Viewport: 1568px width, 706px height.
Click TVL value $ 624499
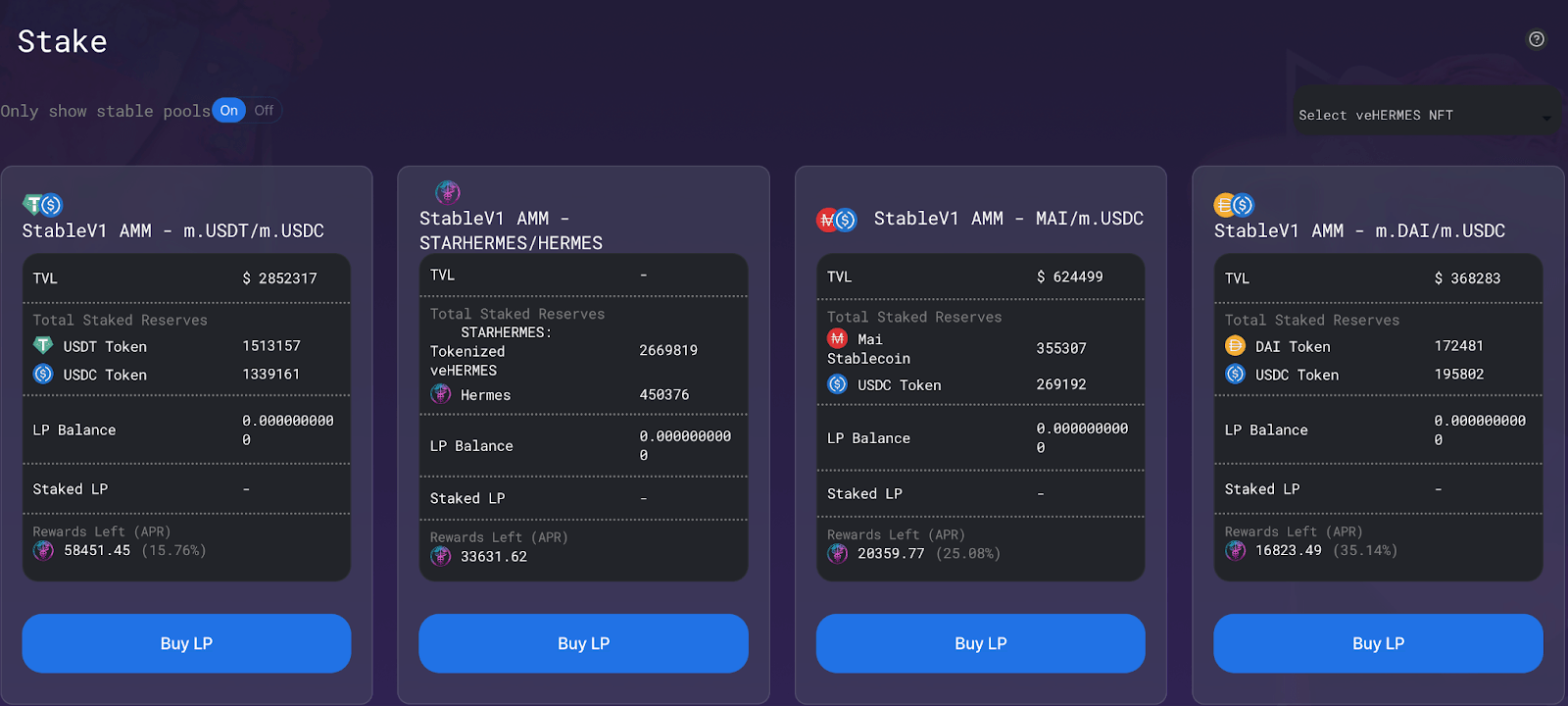click(x=1069, y=277)
